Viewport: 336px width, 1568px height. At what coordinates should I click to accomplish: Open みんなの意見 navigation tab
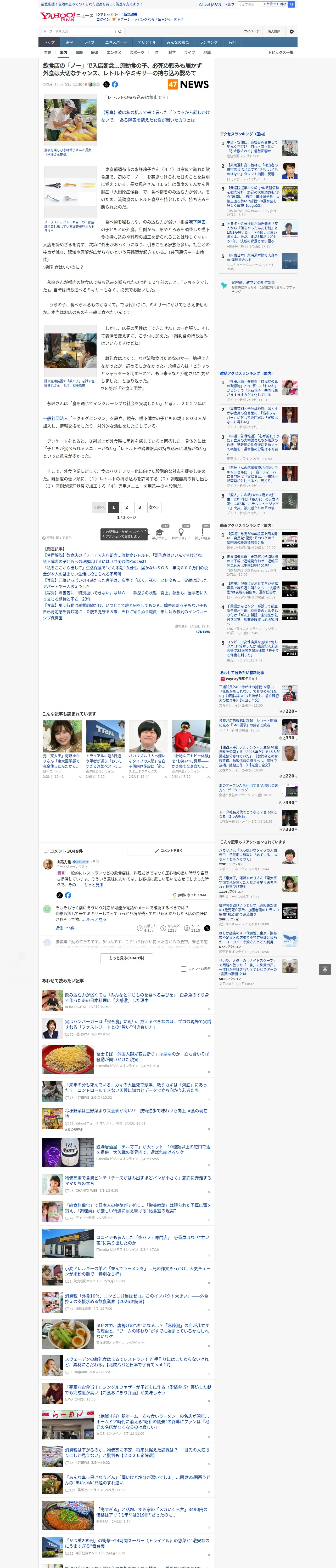[177, 43]
